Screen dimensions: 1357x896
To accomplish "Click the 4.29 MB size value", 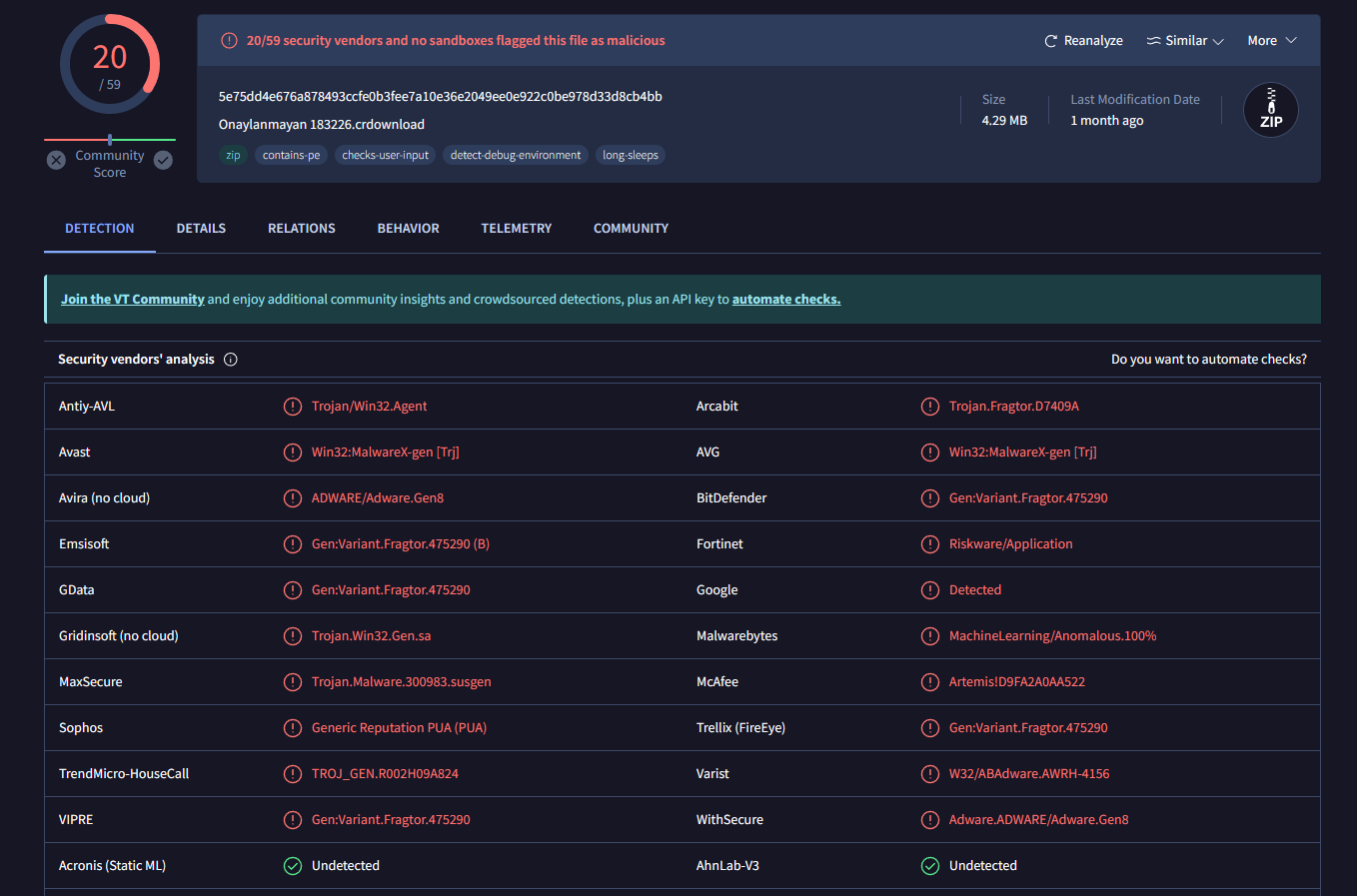I will coord(1004,121).
